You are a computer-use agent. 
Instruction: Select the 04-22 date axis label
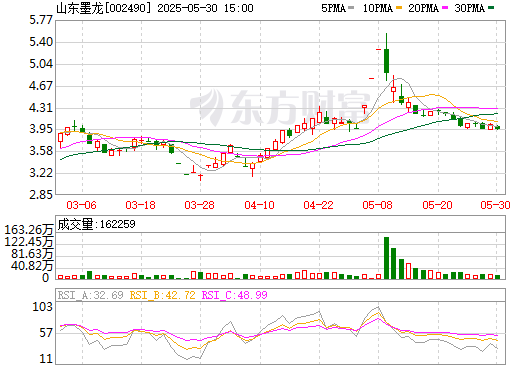318,205
